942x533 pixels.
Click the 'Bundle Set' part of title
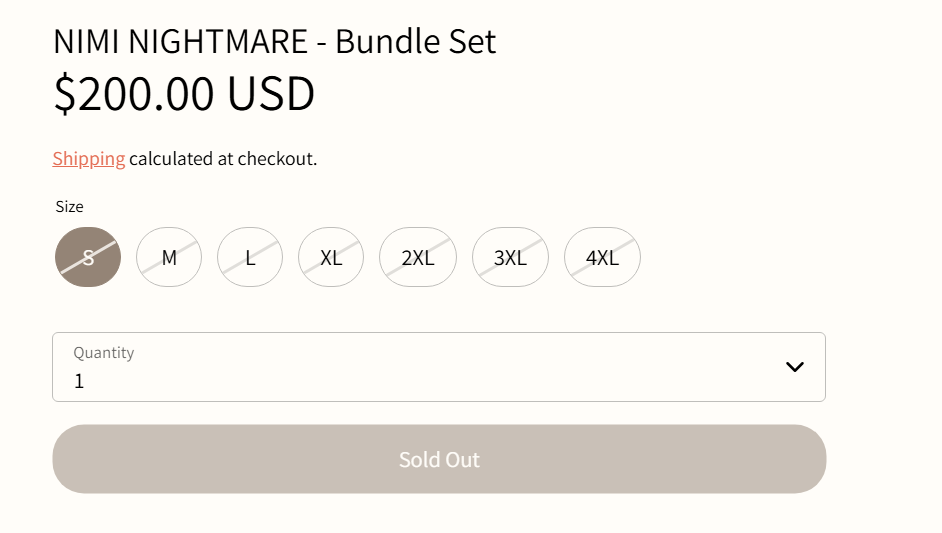(415, 42)
